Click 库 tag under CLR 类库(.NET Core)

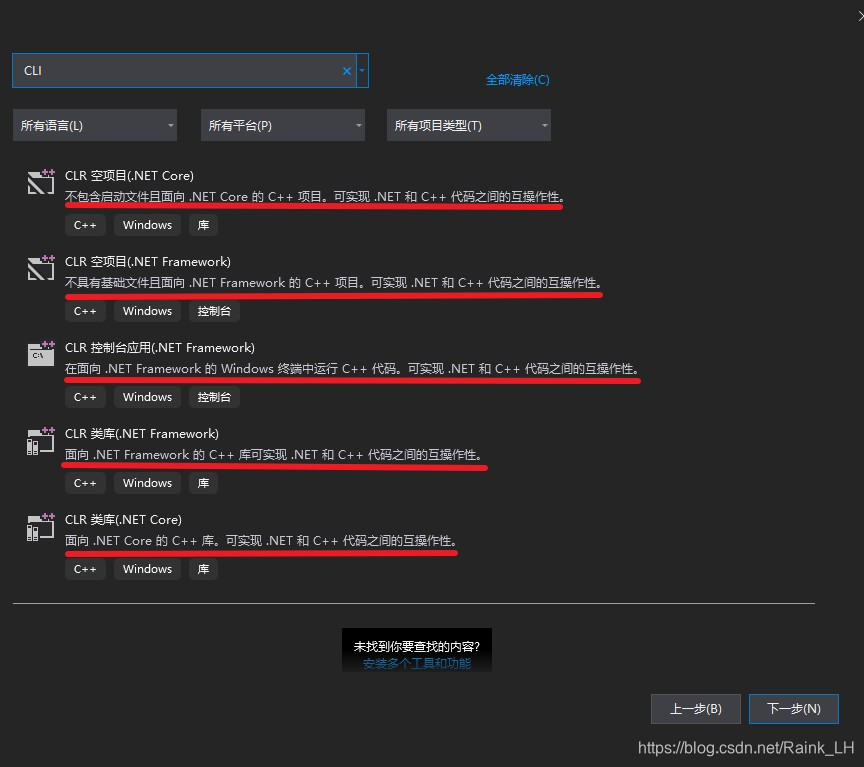pyautogui.click(x=203, y=569)
